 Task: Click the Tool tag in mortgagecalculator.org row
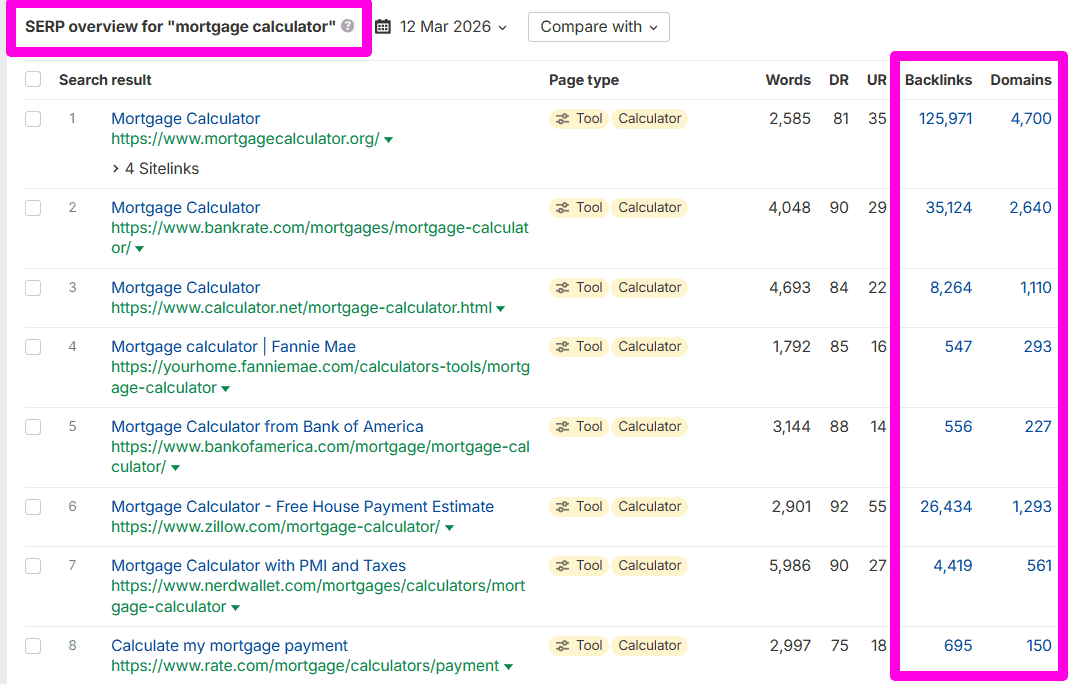579,119
